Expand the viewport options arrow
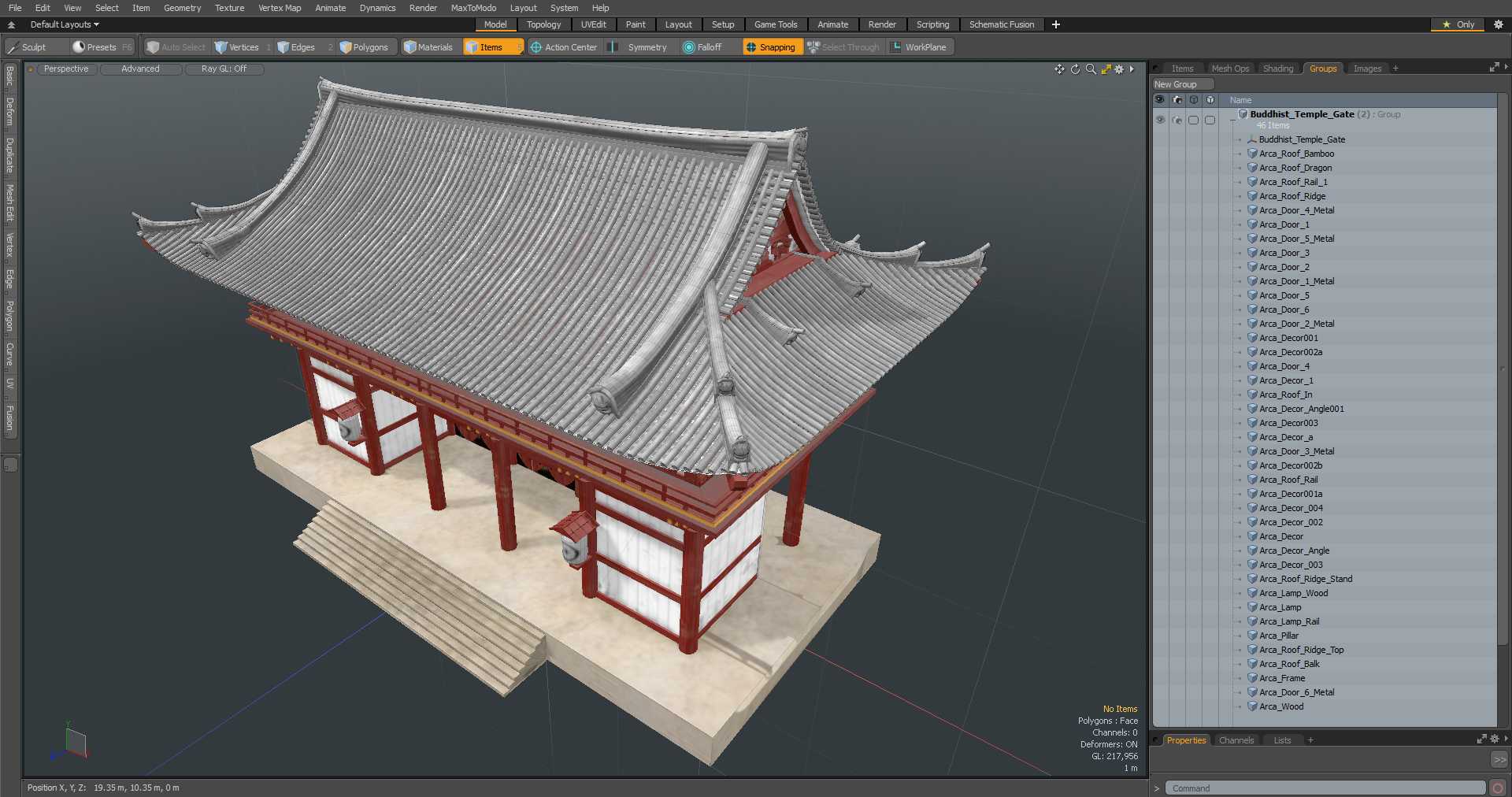Viewport: 1512px width, 797px height. click(x=1132, y=69)
